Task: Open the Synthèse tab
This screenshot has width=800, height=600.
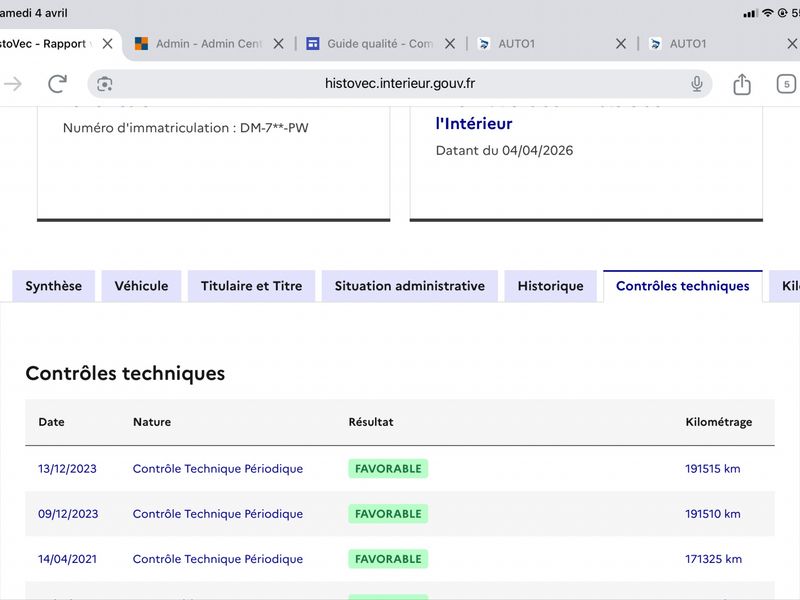Action: pos(54,286)
